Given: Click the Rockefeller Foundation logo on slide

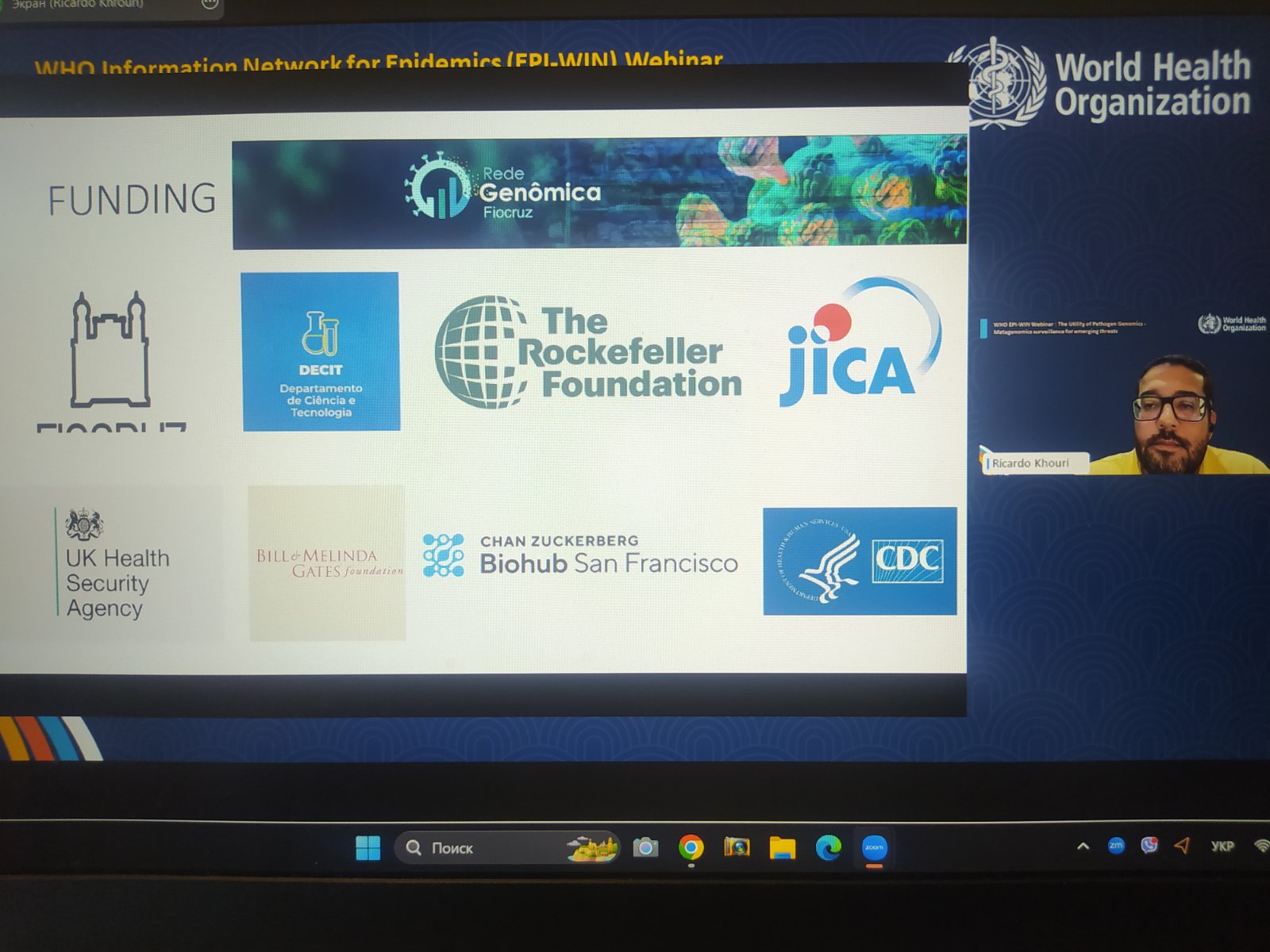Looking at the screenshot, I should [x=588, y=352].
